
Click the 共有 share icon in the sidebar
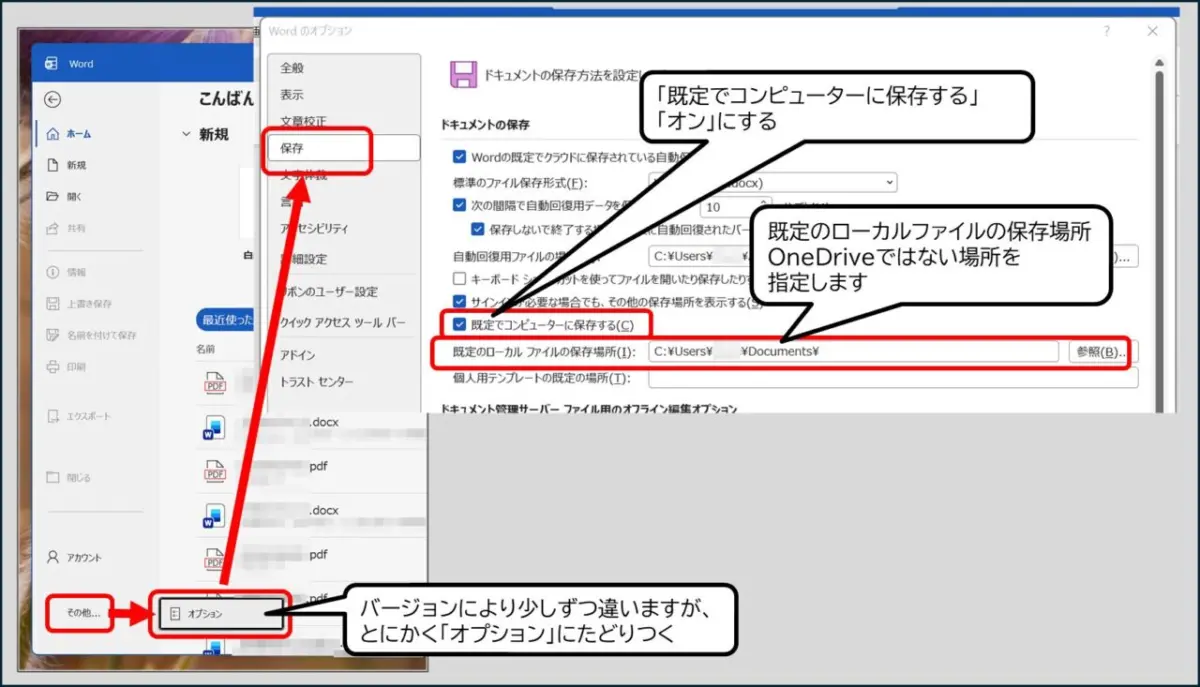[53, 228]
